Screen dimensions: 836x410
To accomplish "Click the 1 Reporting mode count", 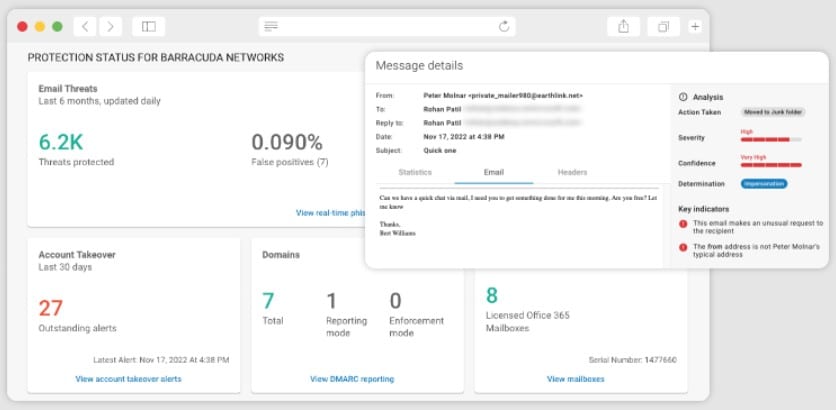I will pos(331,301).
